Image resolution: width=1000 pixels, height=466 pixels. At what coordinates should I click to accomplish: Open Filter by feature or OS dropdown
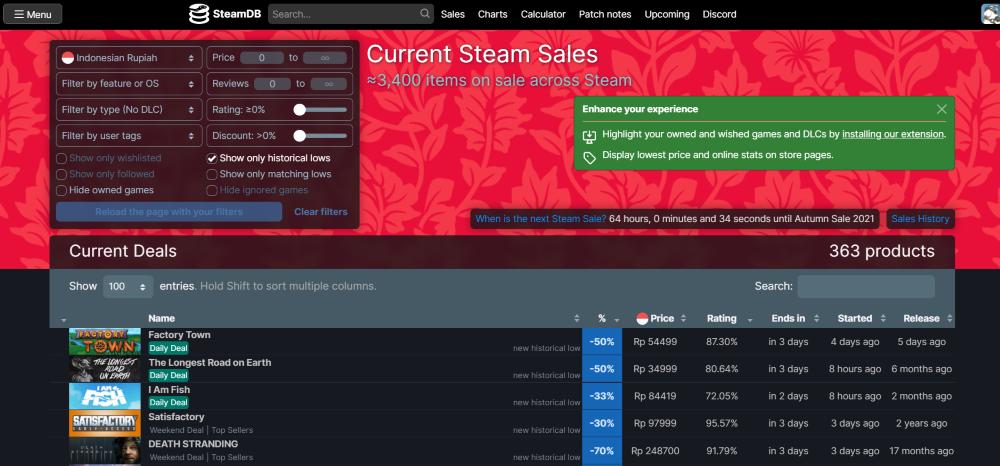click(x=129, y=84)
